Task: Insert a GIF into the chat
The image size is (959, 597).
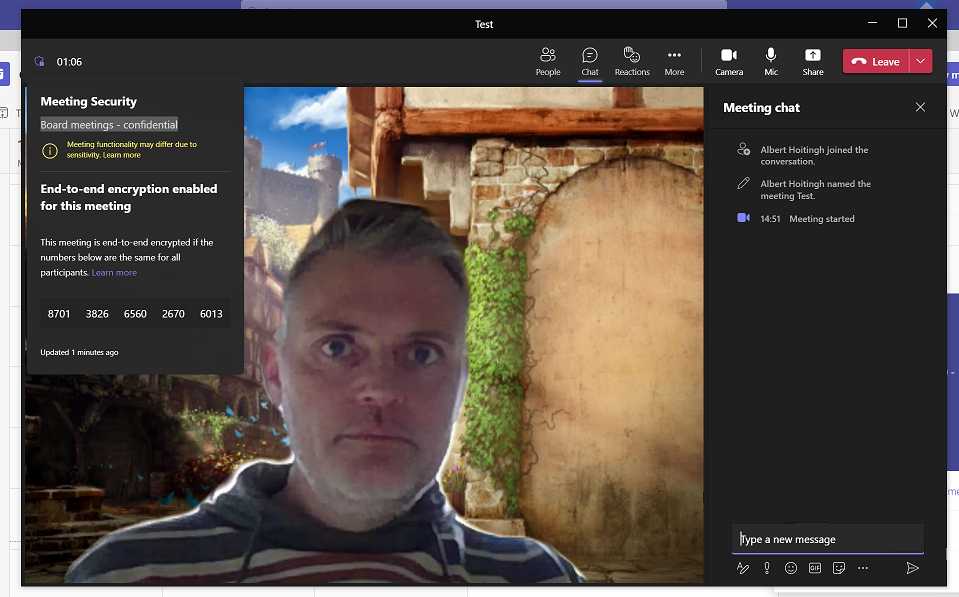Action: coord(815,568)
